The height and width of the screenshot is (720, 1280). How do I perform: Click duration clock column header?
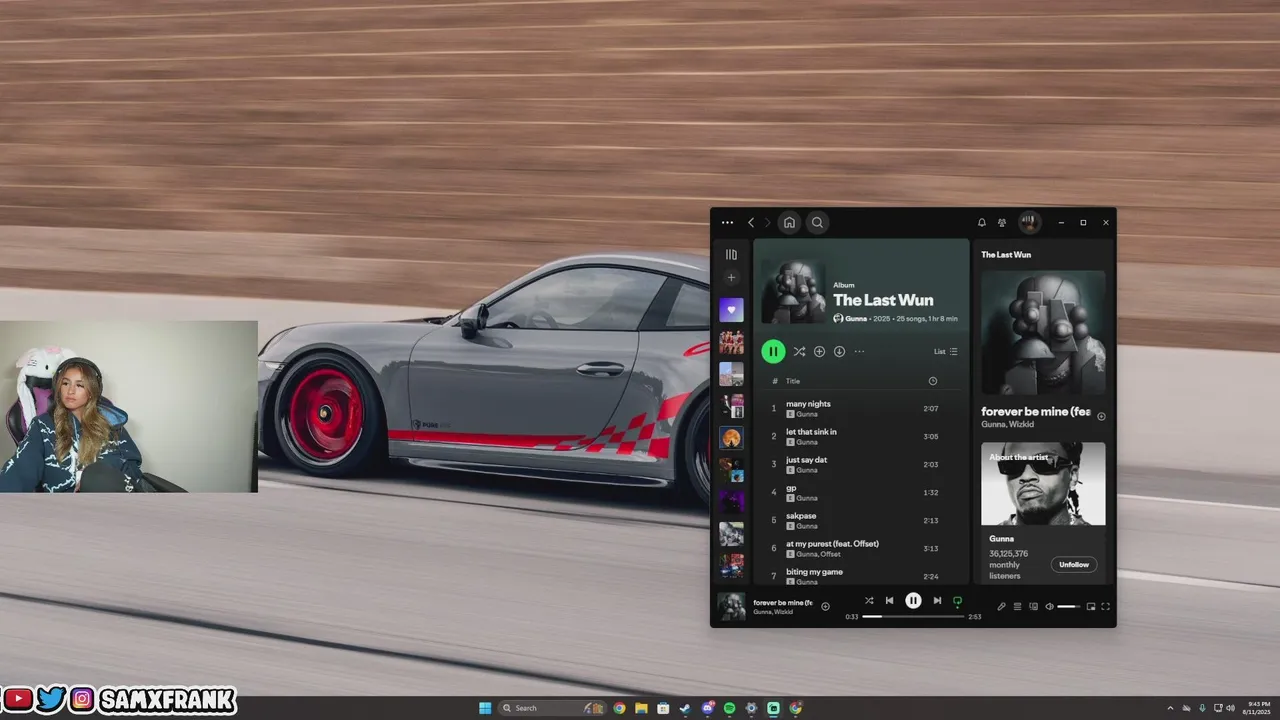[933, 381]
